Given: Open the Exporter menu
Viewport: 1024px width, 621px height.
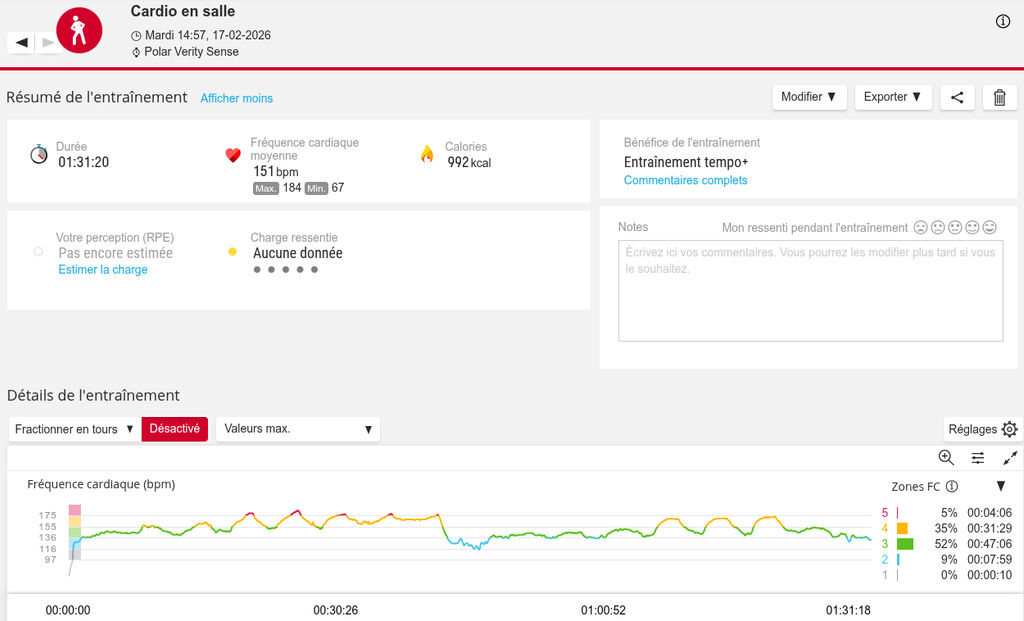Looking at the screenshot, I should 893,97.
